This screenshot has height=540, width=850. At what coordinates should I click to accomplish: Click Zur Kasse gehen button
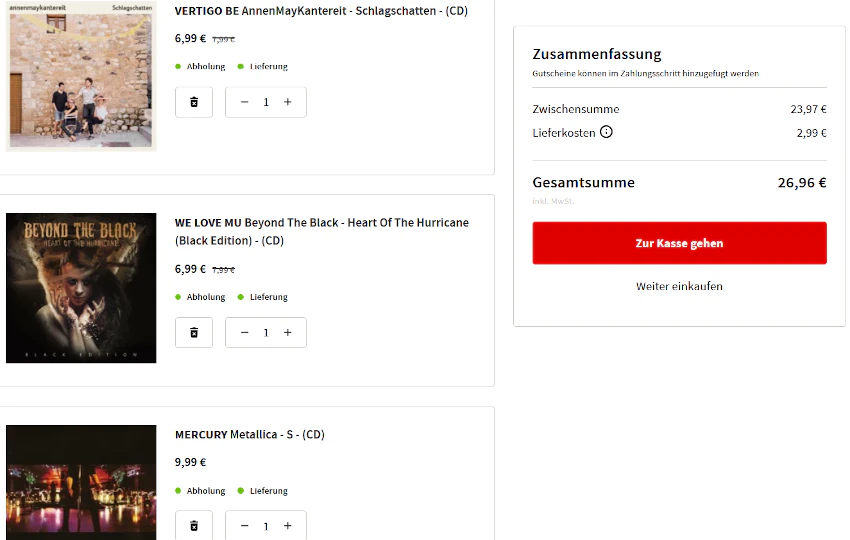click(679, 243)
